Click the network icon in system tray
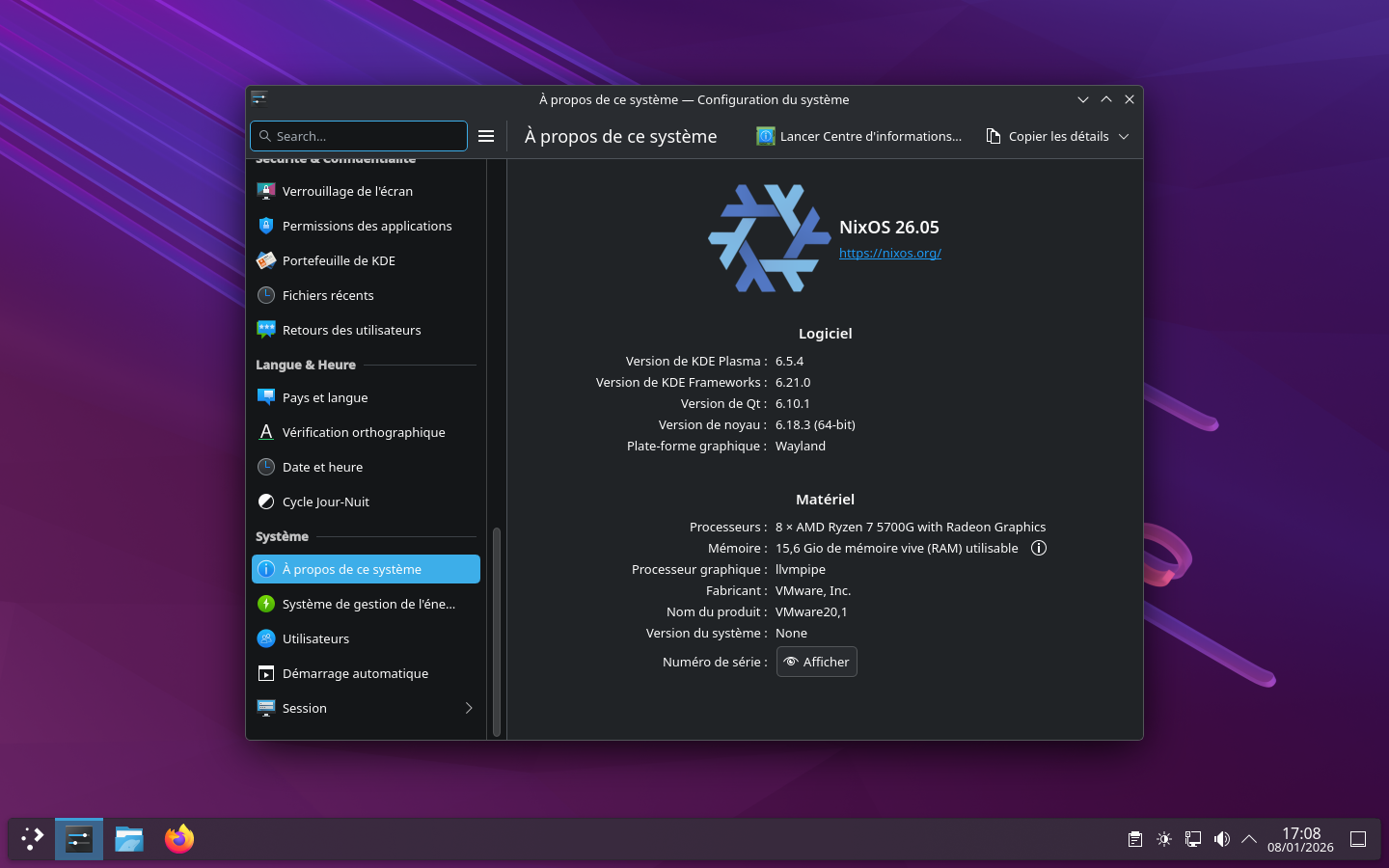 [1193, 839]
